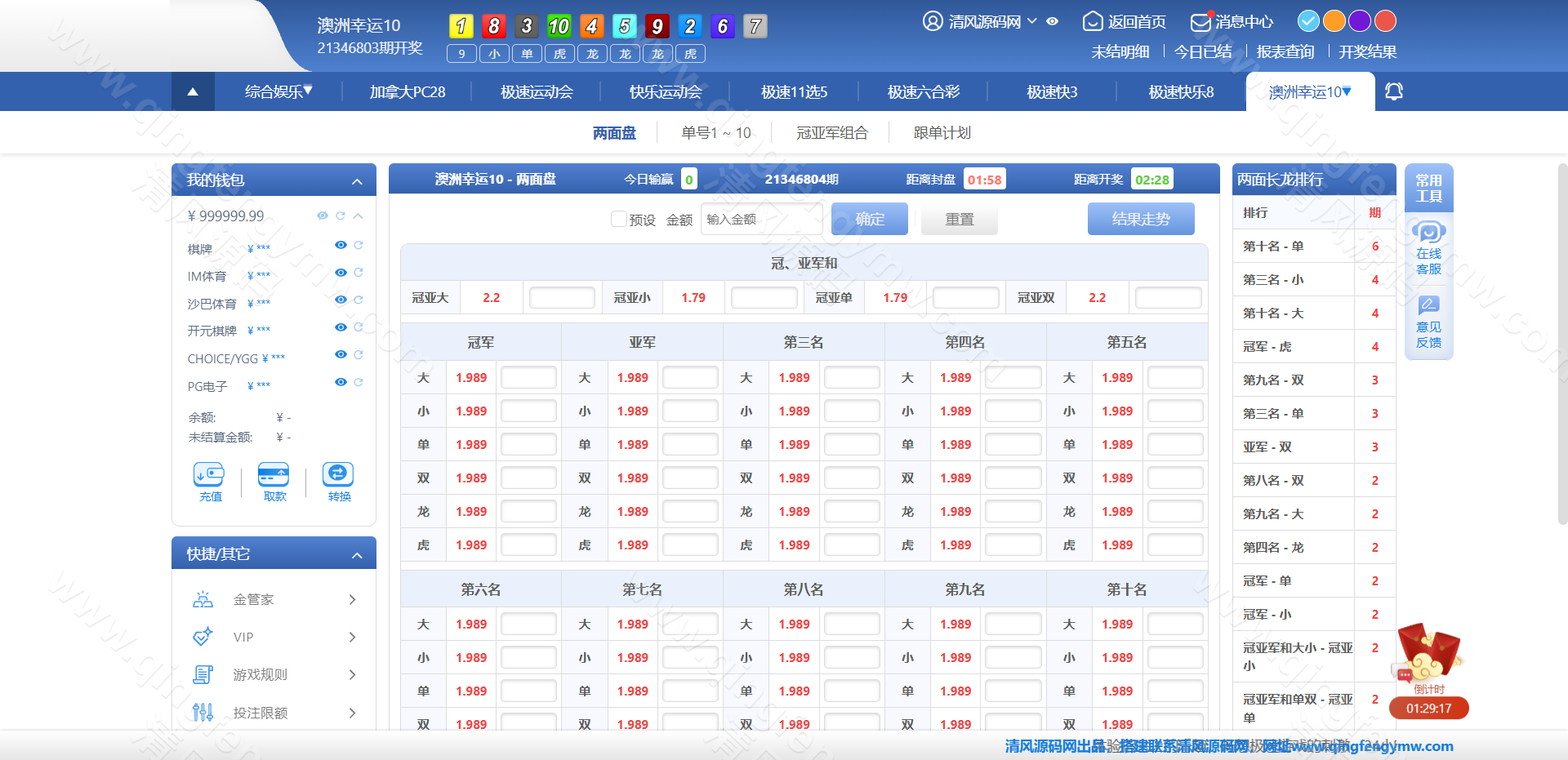Show the 沙巴体育 balance with eye icon
Viewport: 1568px width, 760px height.
coord(341,300)
